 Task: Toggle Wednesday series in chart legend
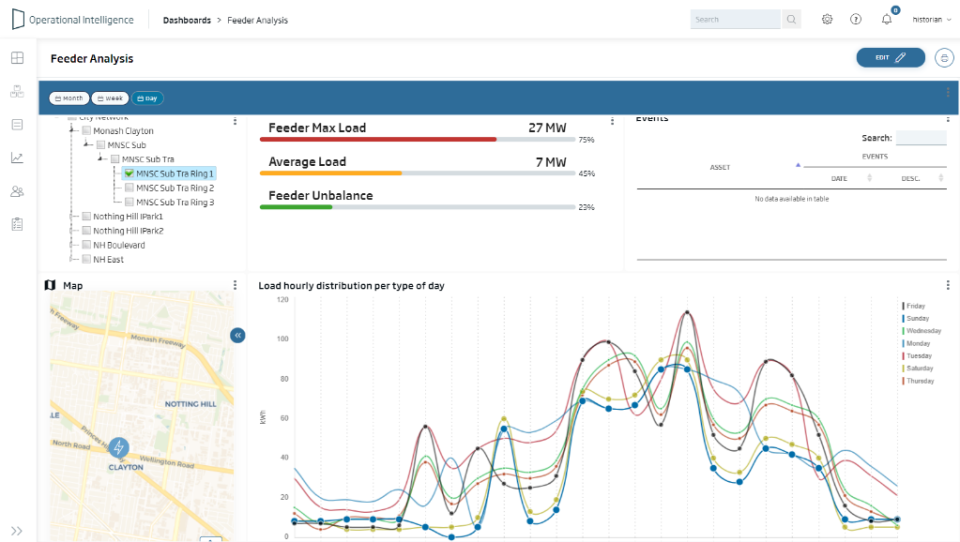[921, 331]
